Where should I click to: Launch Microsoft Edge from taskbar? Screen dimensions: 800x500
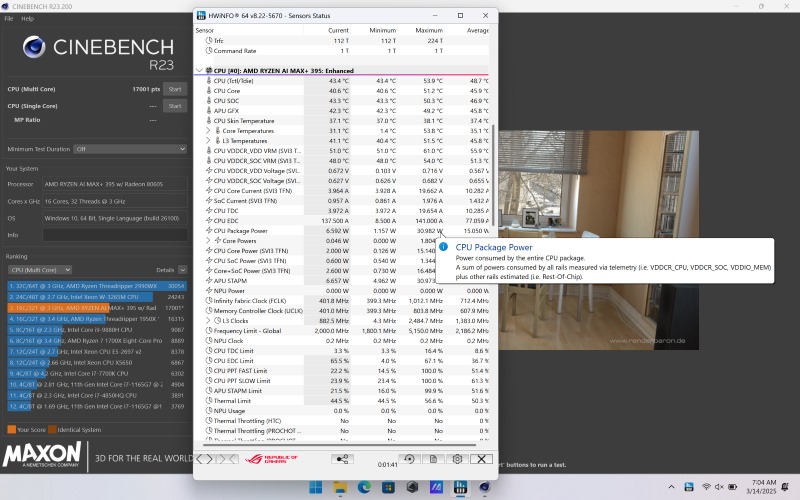(x=364, y=487)
